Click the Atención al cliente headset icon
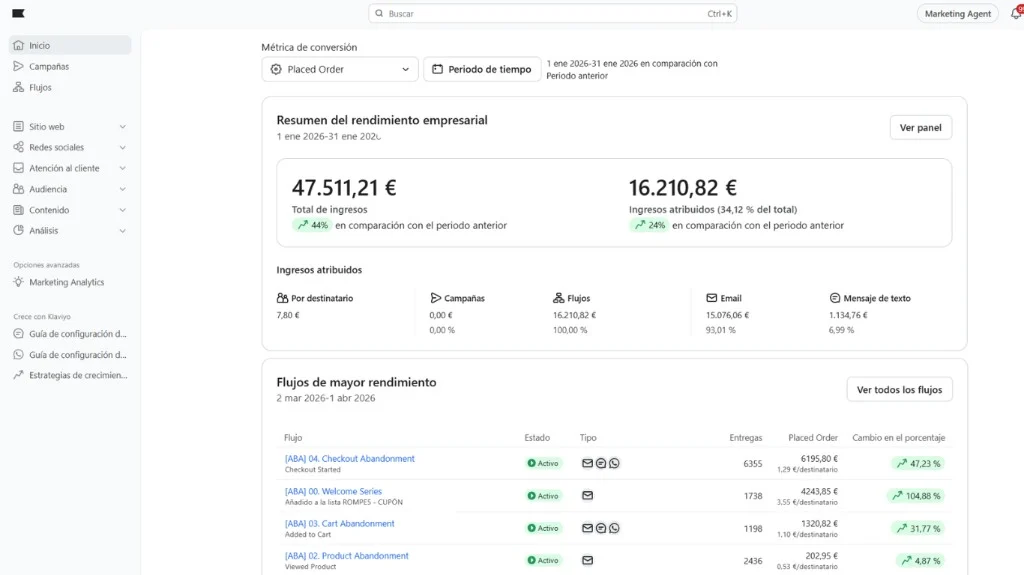1024x575 pixels. [19, 169]
